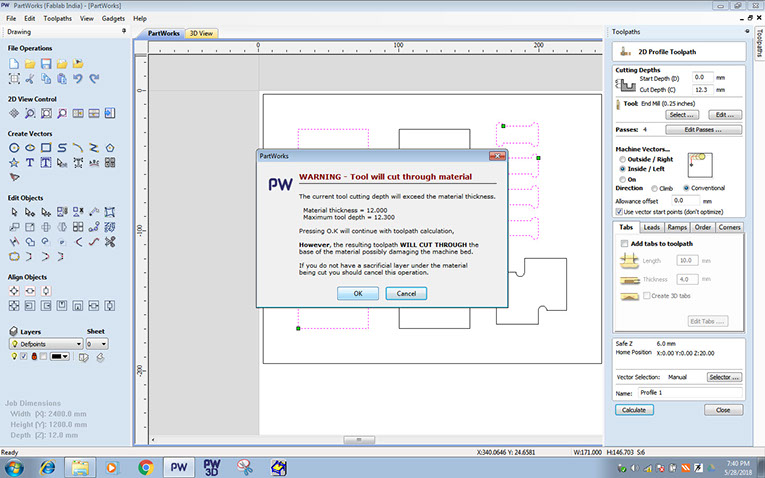Click the toolpath Name field
Viewport: 765px width, 478px height.
[x=690, y=393]
